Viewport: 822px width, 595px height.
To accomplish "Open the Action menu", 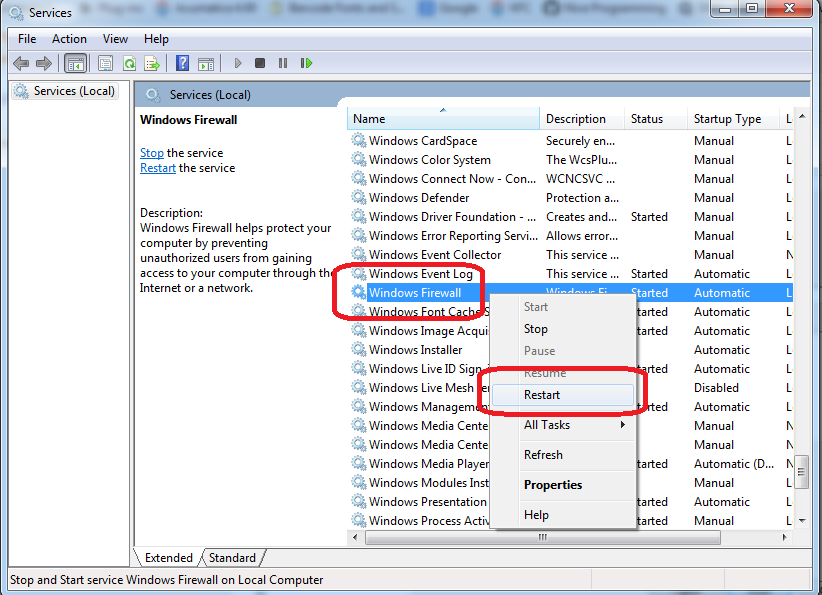I will [69, 39].
